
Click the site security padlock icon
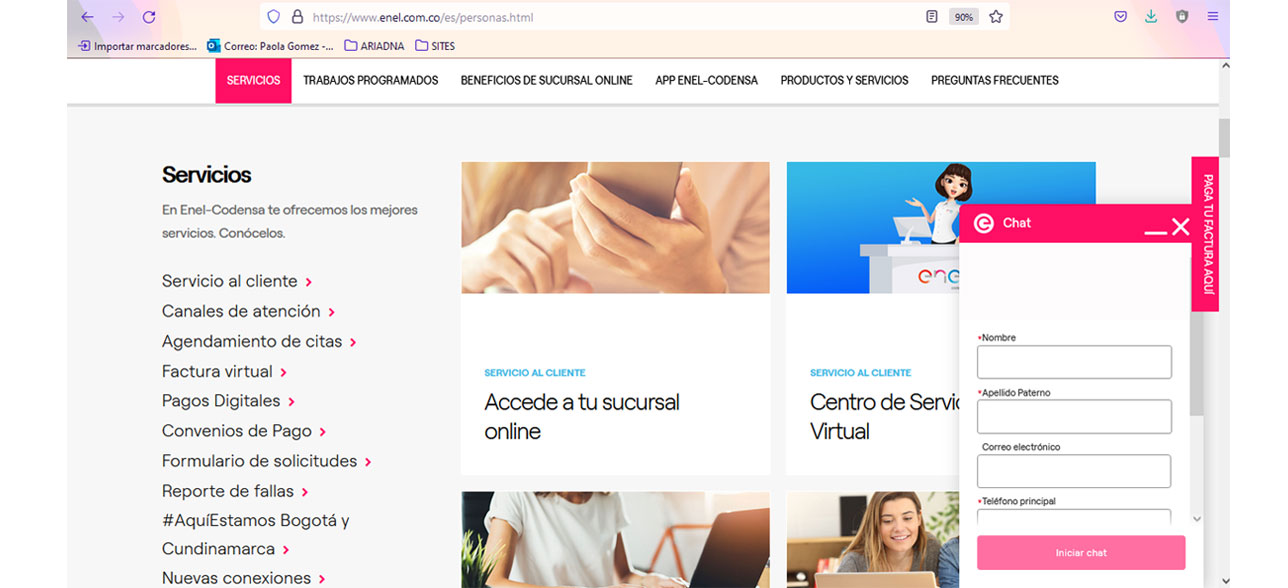[x=297, y=17]
